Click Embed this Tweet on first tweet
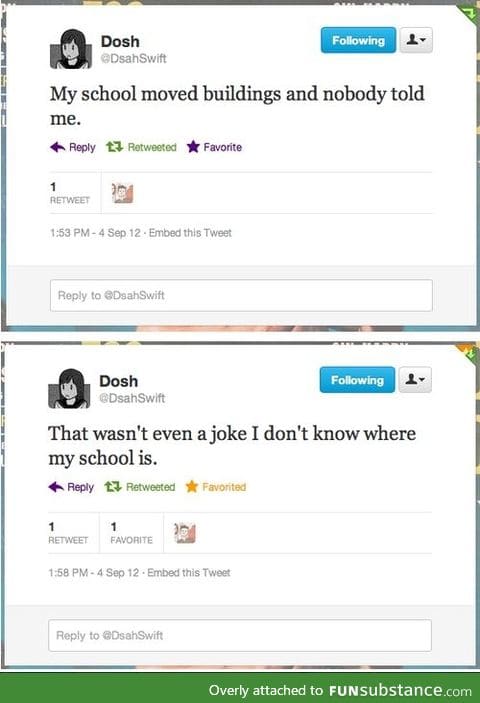This screenshot has height=703, width=480. click(x=190, y=233)
